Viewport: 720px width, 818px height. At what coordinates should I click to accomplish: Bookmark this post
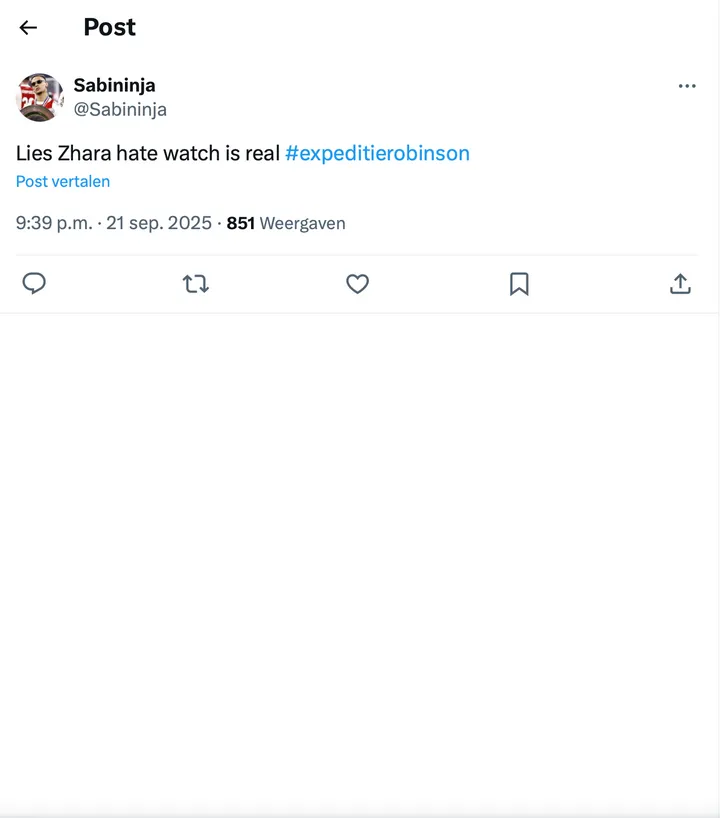[x=519, y=284]
